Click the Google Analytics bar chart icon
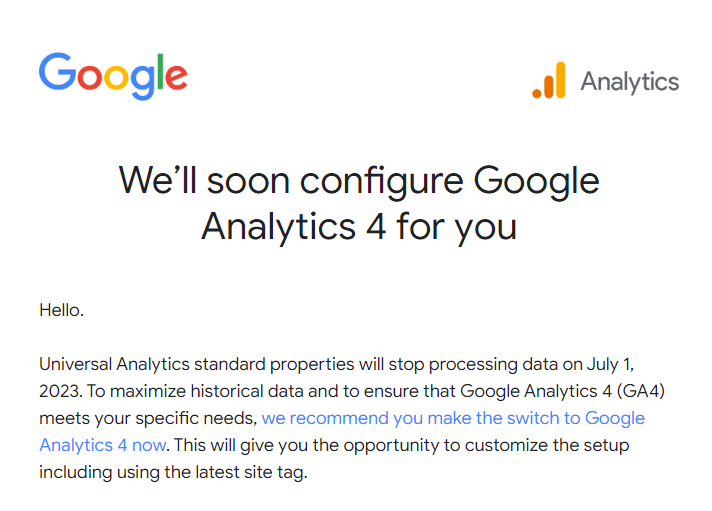 pos(548,81)
